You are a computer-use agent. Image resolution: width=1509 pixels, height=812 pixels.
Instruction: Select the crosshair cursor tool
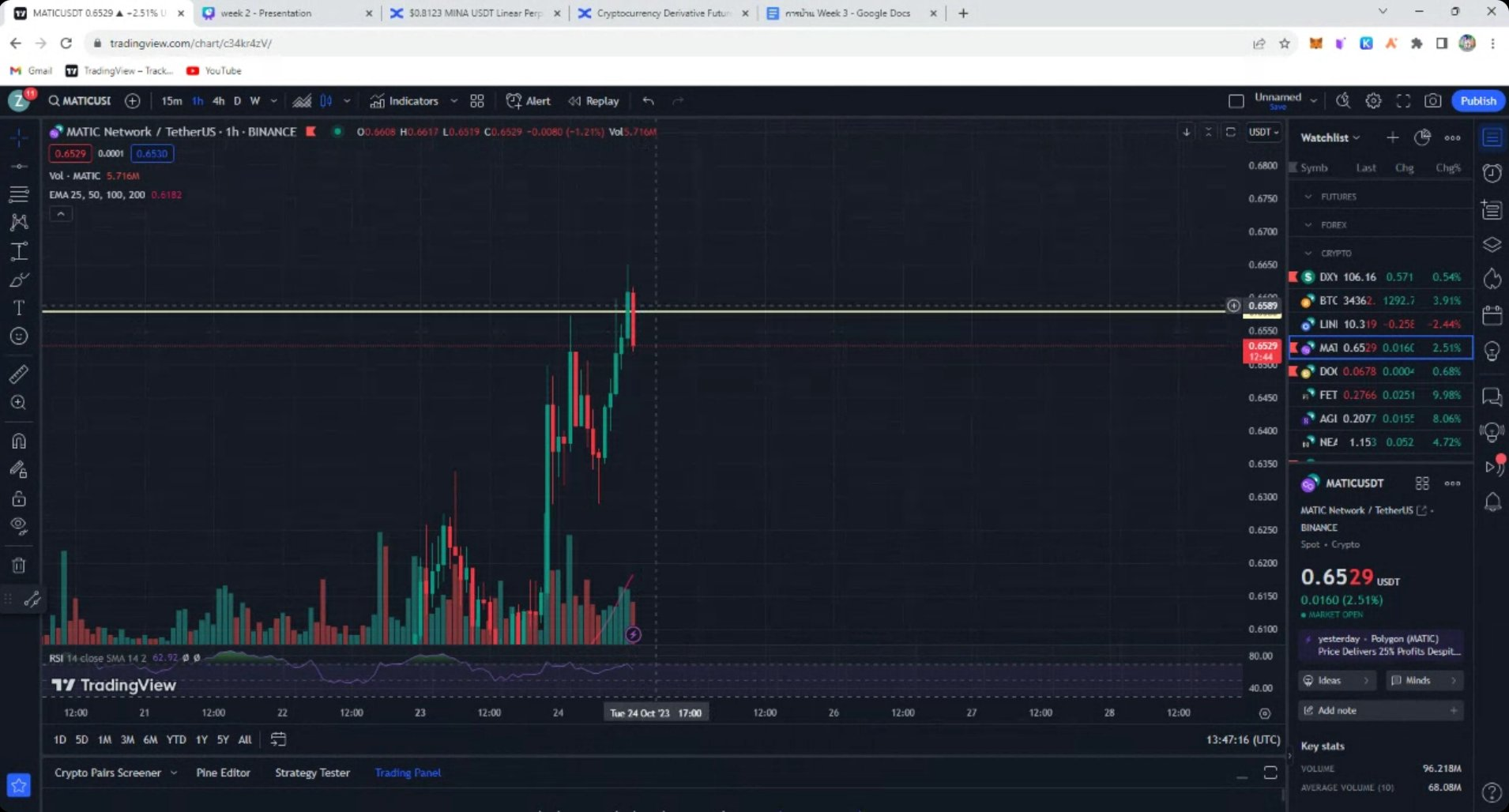[19, 137]
